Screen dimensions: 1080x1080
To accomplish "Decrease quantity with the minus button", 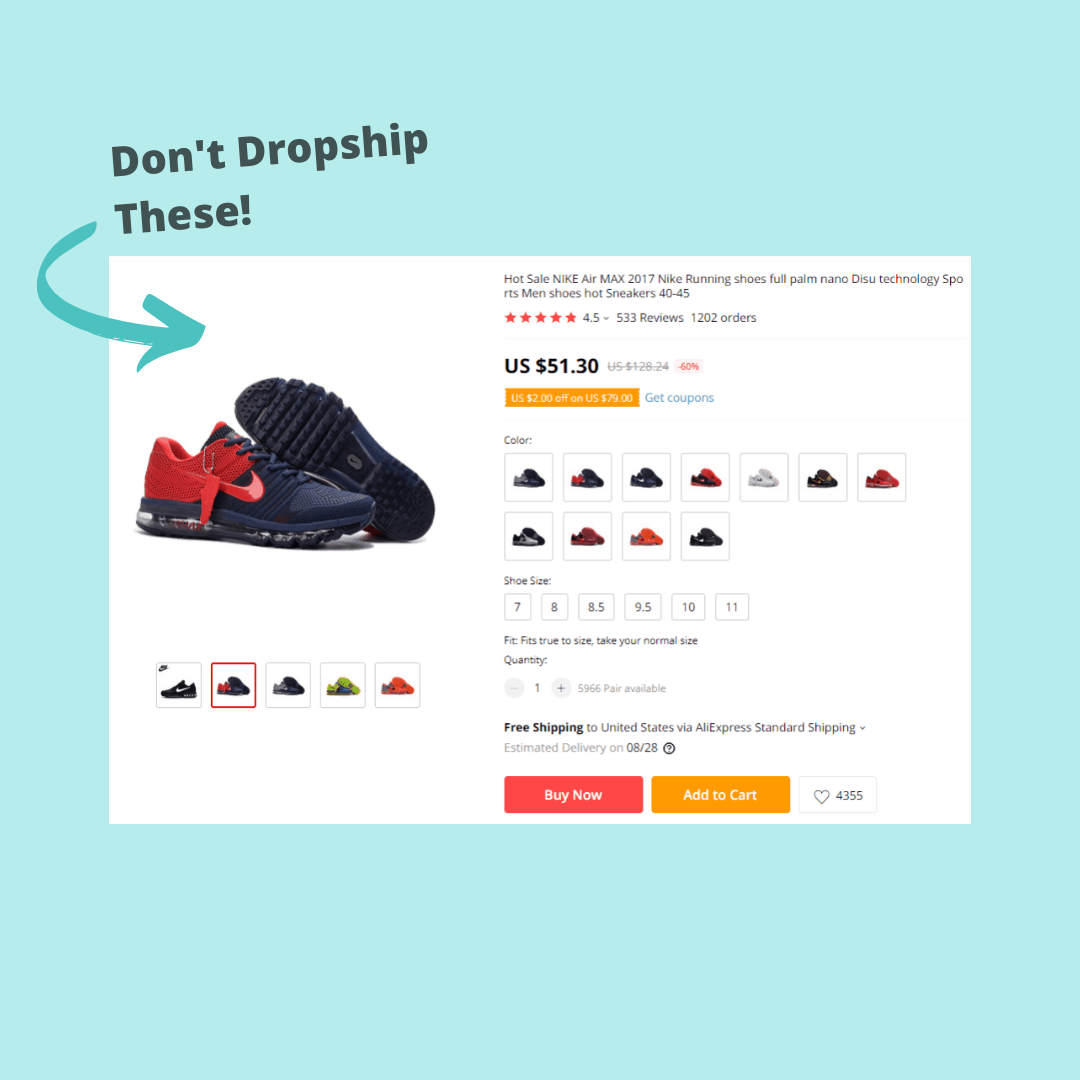I will (515, 688).
